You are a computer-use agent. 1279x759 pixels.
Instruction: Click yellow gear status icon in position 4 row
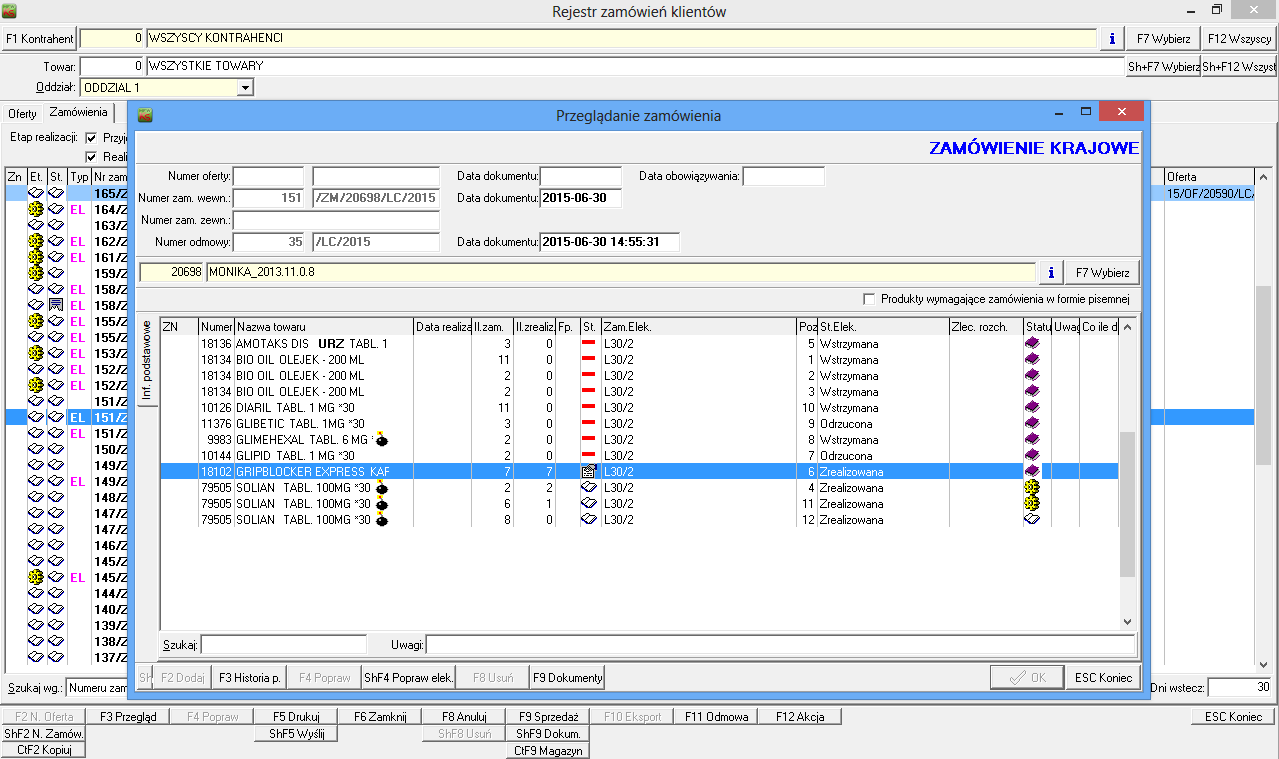[1032, 488]
